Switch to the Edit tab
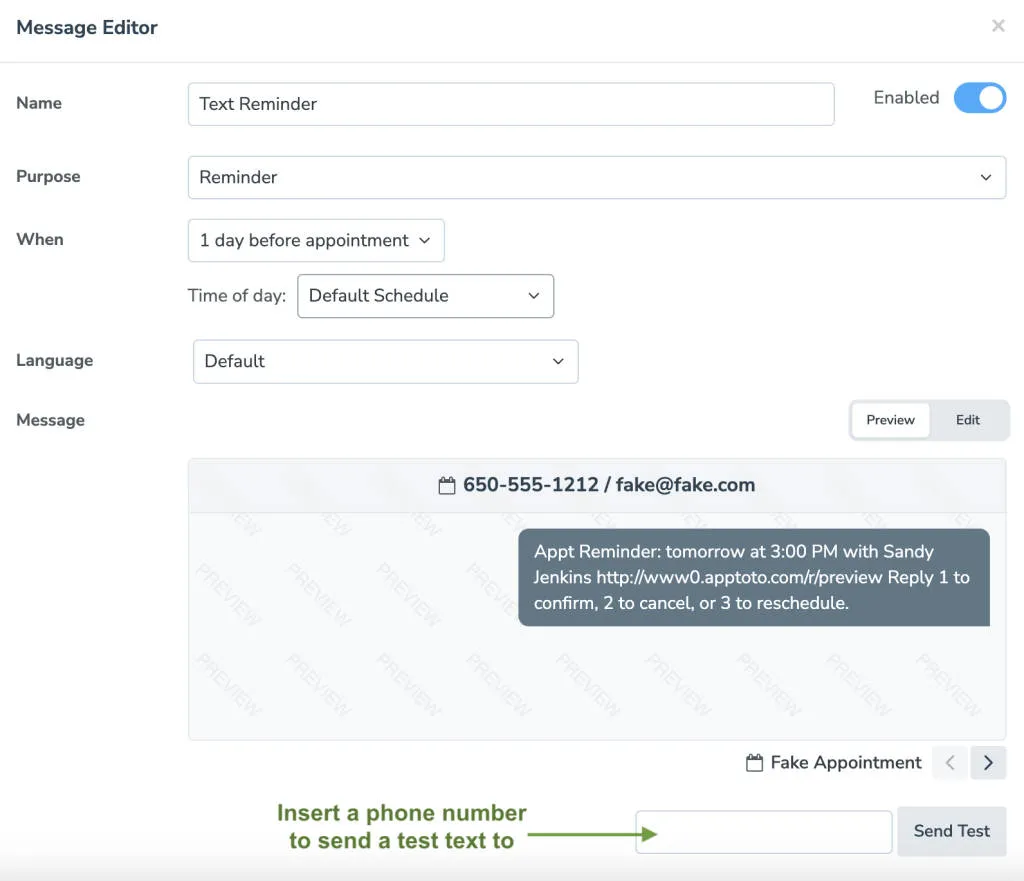 point(967,420)
